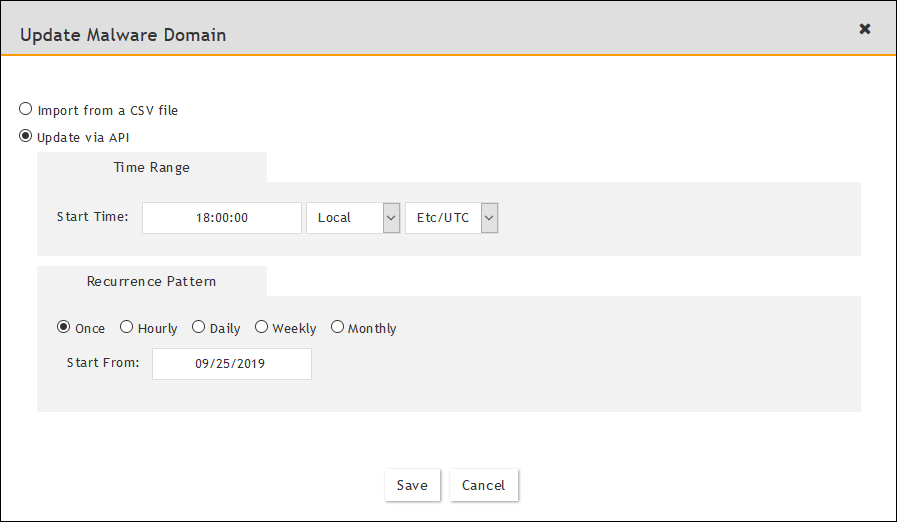Click the Time Range section header
Viewport: 897px width, 522px height.
click(x=152, y=167)
